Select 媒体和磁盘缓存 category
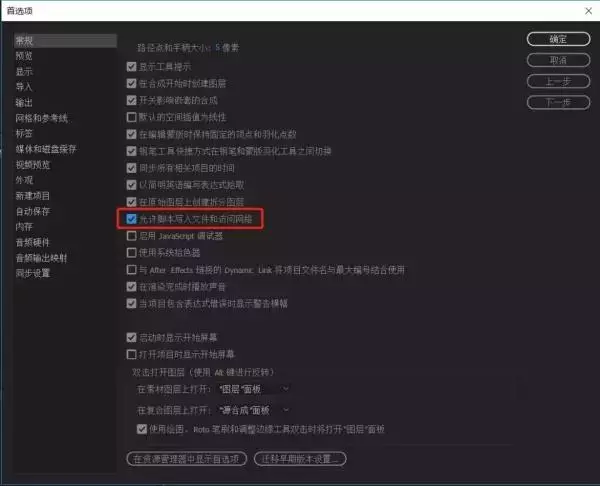Viewport: 600px width, 486px height. 46,149
